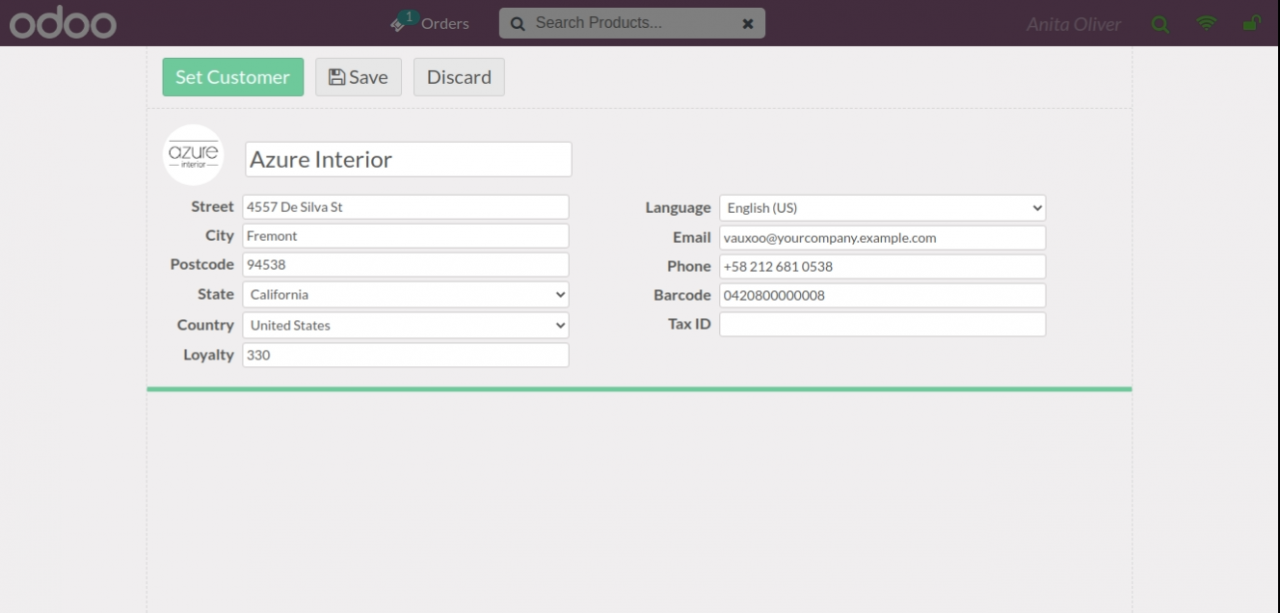Click the search magnifier icon top right

[1160, 24]
